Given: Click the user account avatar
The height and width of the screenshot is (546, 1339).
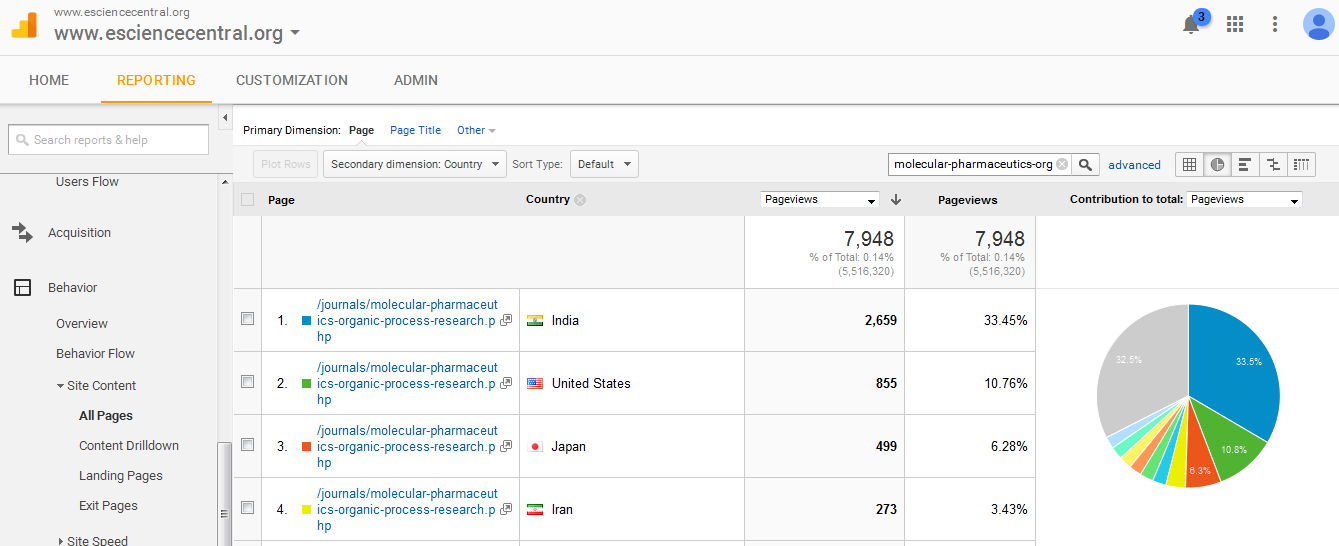Looking at the screenshot, I should pos(1318,24).
